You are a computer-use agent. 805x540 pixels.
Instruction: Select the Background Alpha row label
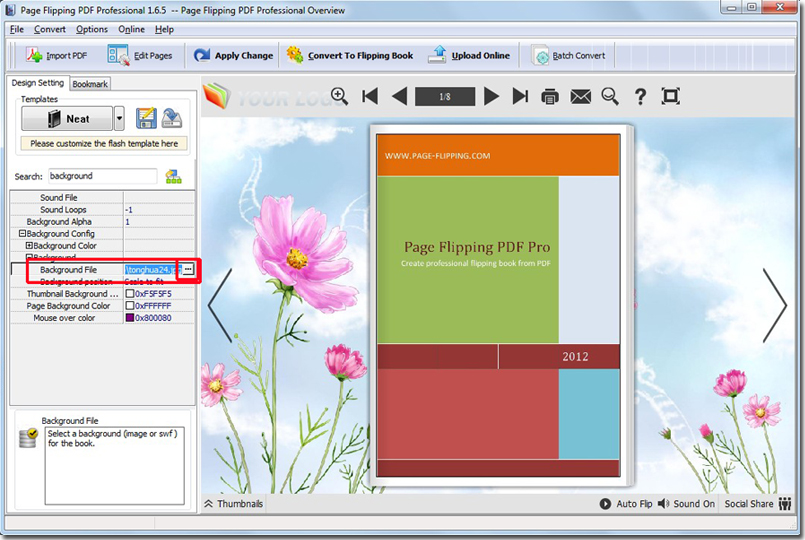pos(59,222)
